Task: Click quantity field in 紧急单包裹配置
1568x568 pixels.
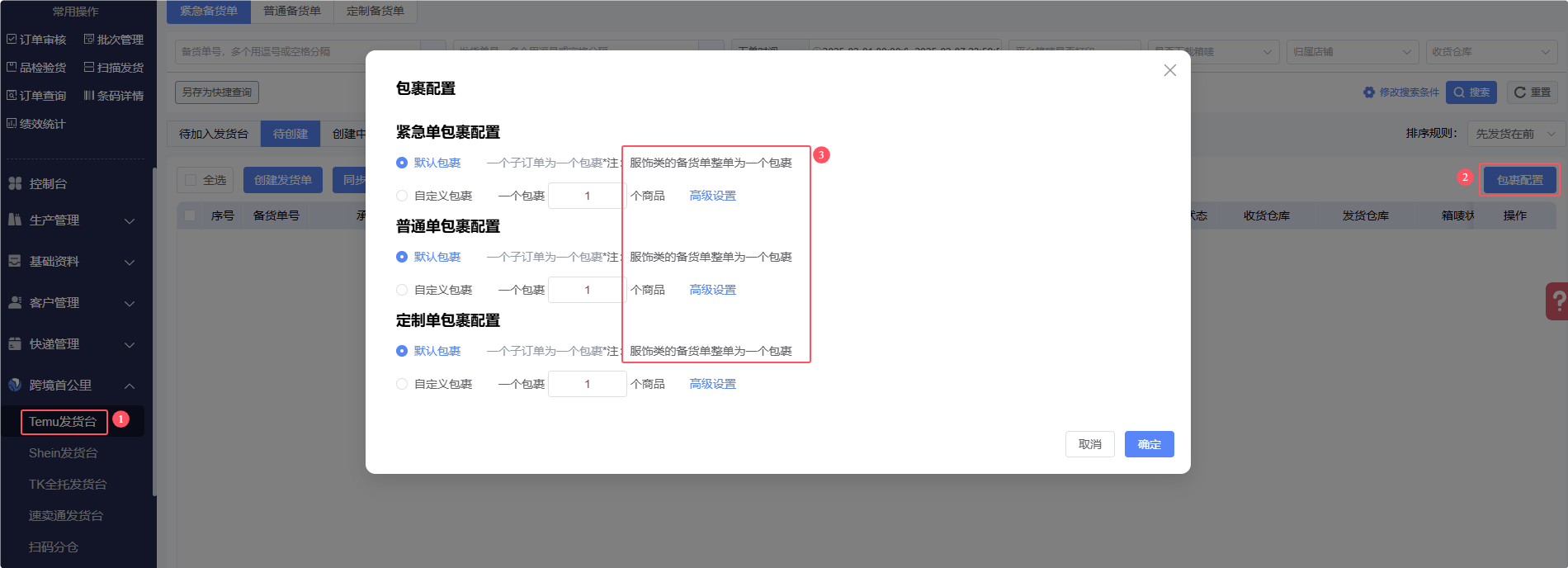Action: 587,196
